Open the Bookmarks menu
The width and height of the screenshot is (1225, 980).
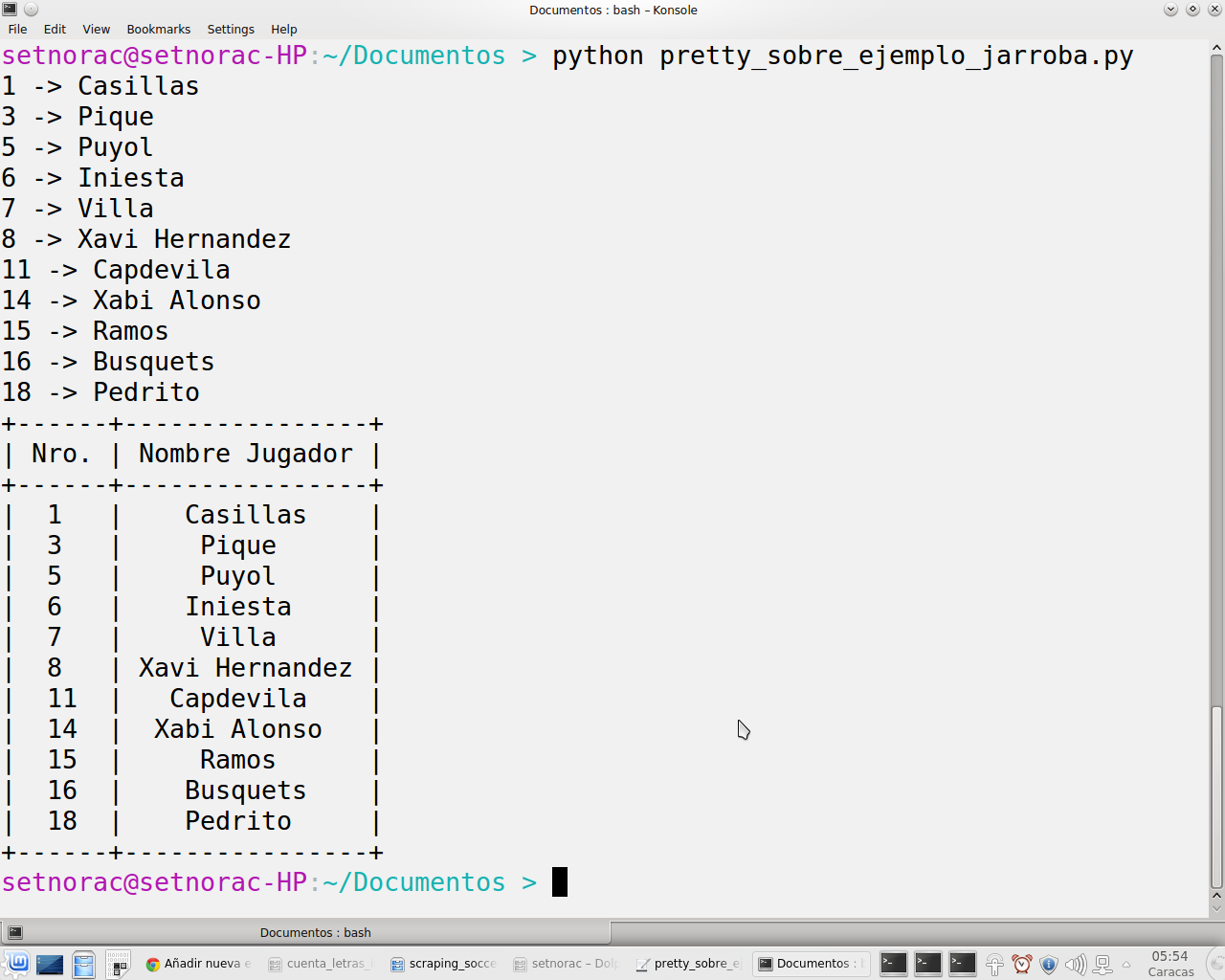[x=158, y=30]
